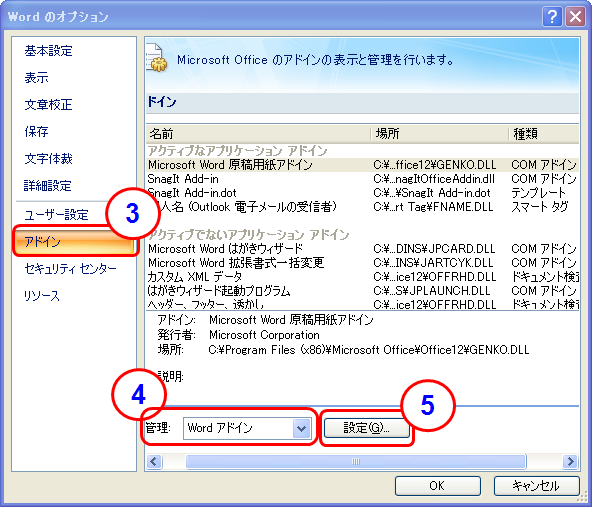Click the キャンセル button
Image resolution: width=592 pixels, height=507 pixels.
point(536,486)
